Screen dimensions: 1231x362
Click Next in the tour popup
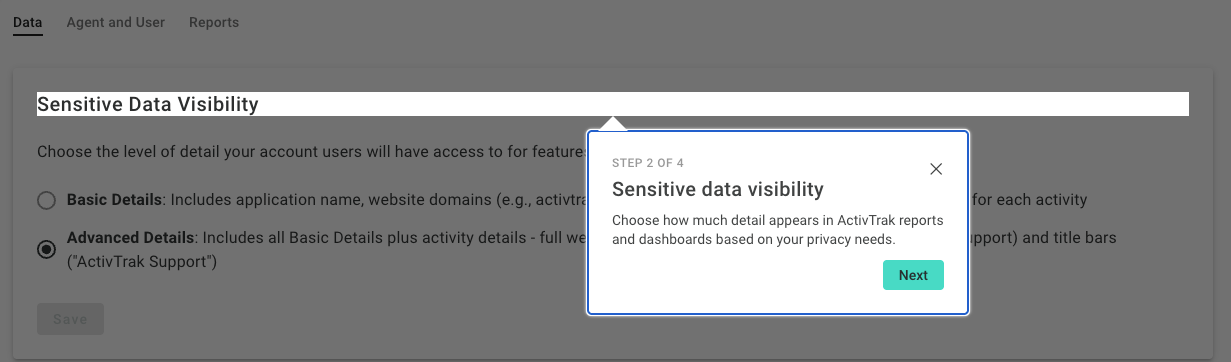[913, 275]
